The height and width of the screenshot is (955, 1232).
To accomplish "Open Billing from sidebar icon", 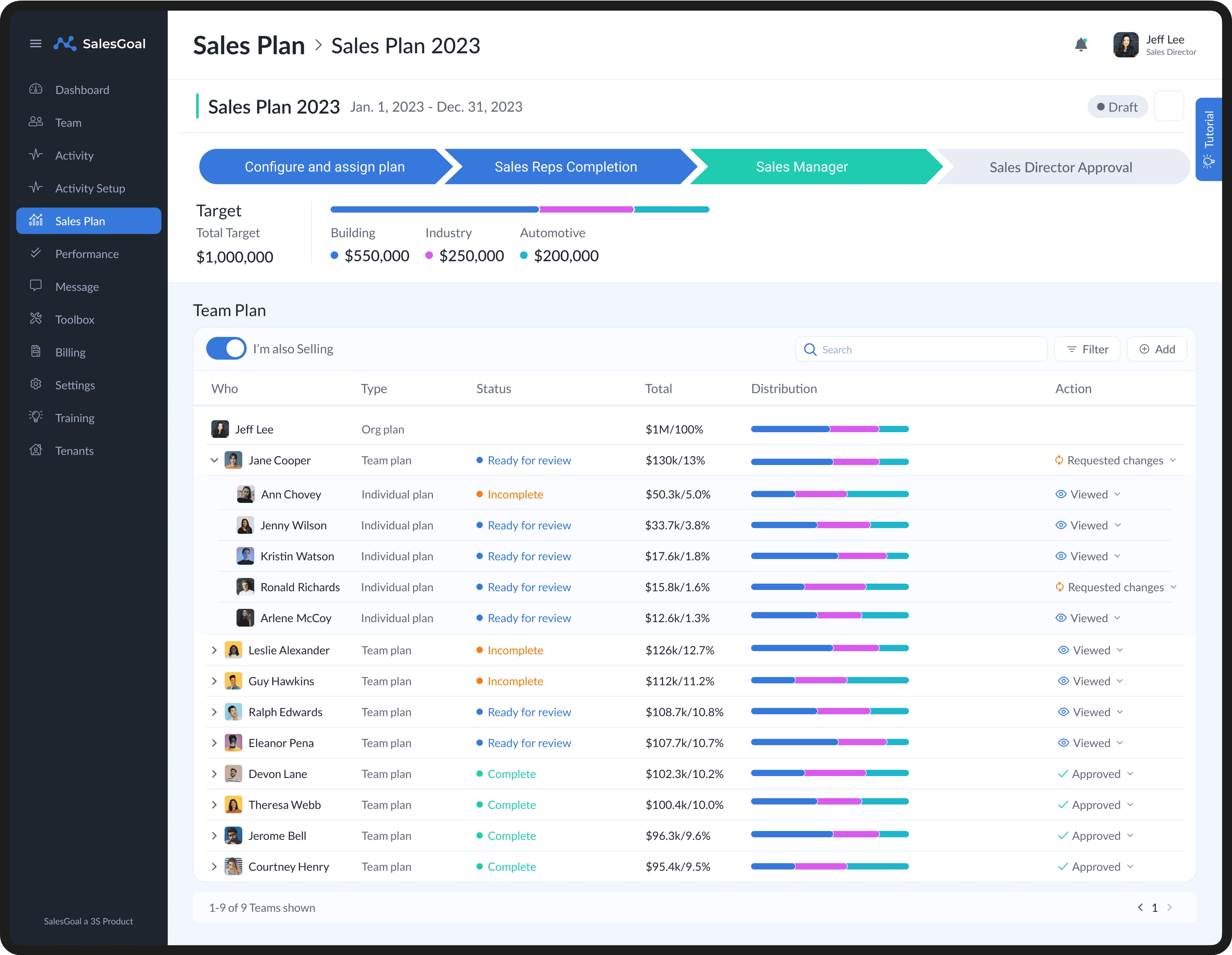I will [x=36, y=351].
